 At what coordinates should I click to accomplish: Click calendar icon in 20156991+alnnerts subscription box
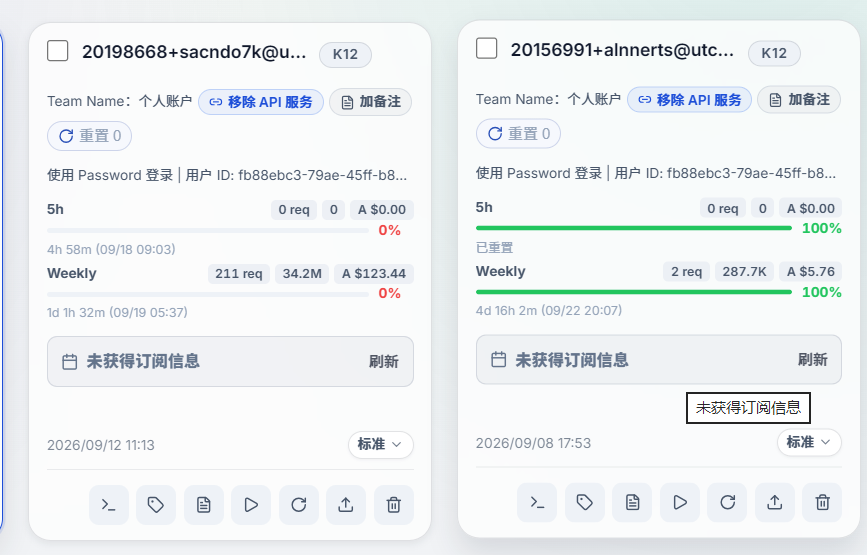pyautogui.click(x=499, y=359)
